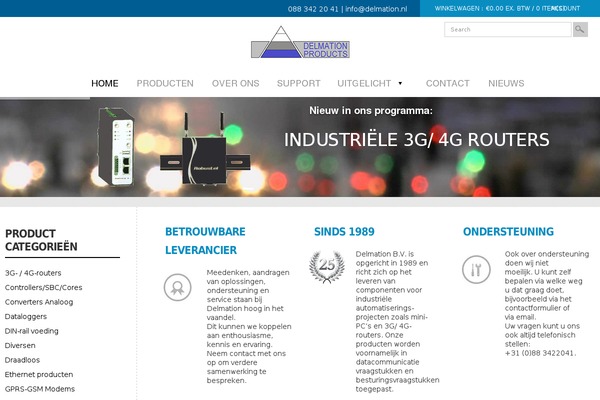Click the search magnifier button

pyautogui.click(x=580, y=29)
